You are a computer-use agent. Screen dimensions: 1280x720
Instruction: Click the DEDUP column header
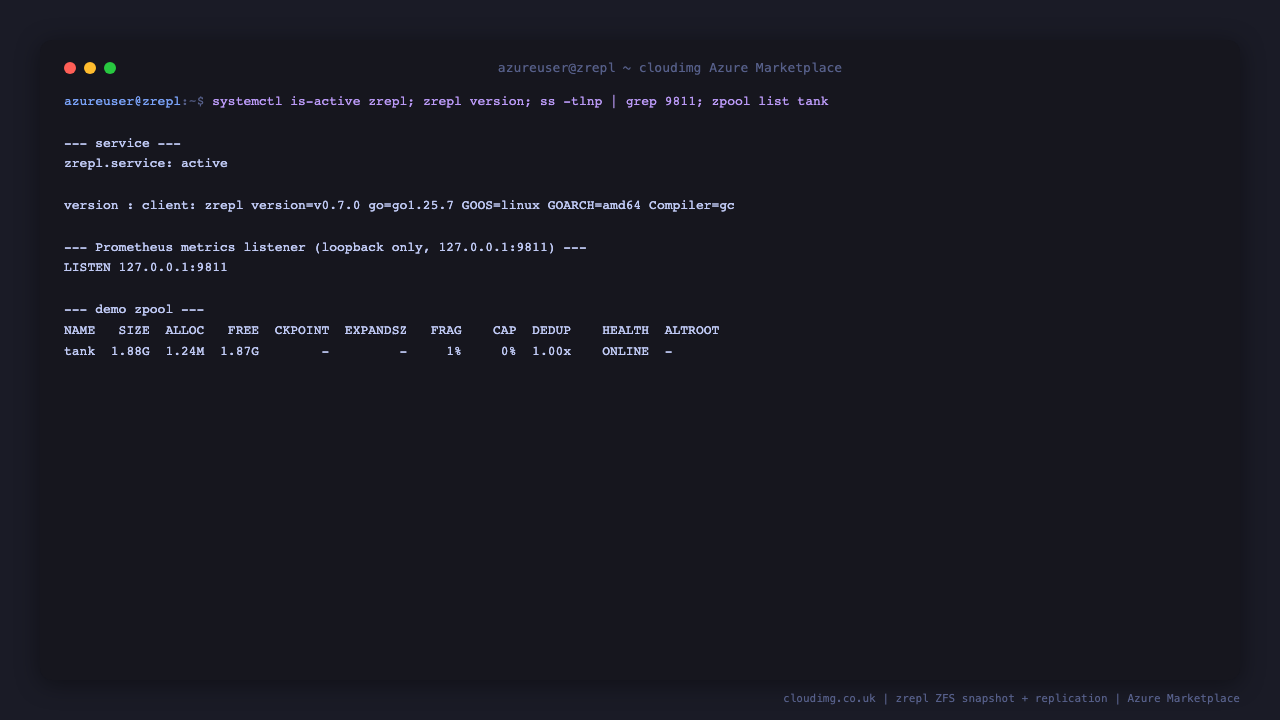(552, 330)
